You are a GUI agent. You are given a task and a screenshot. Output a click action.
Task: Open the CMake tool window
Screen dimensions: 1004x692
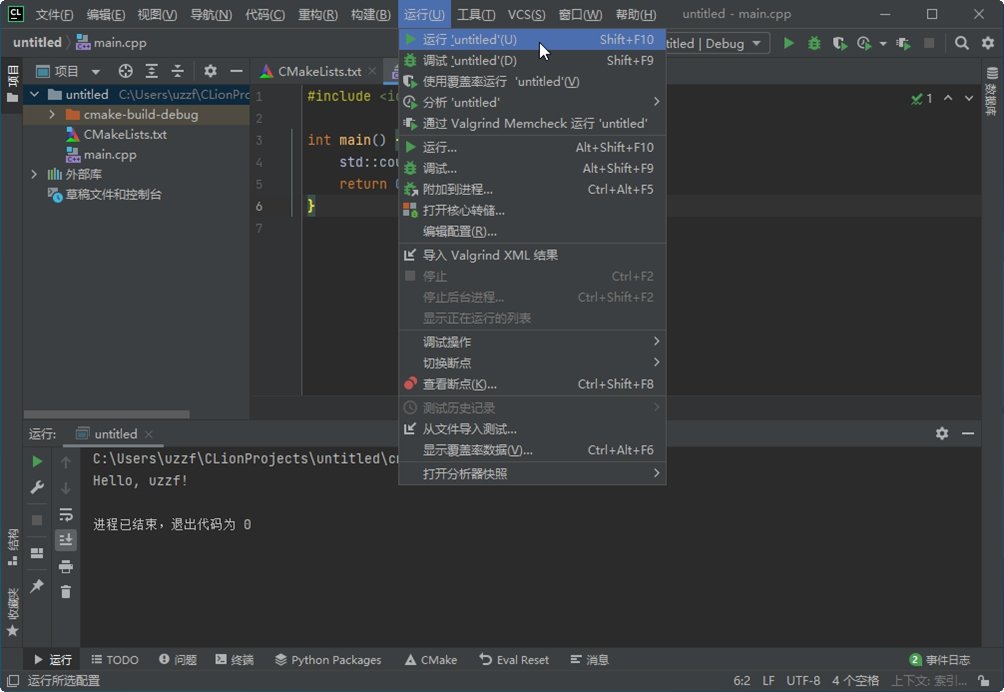click(431, 660)
